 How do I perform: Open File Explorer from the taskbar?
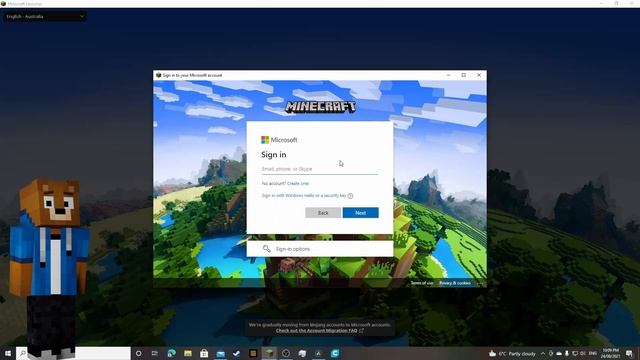(x=188, y=353)
